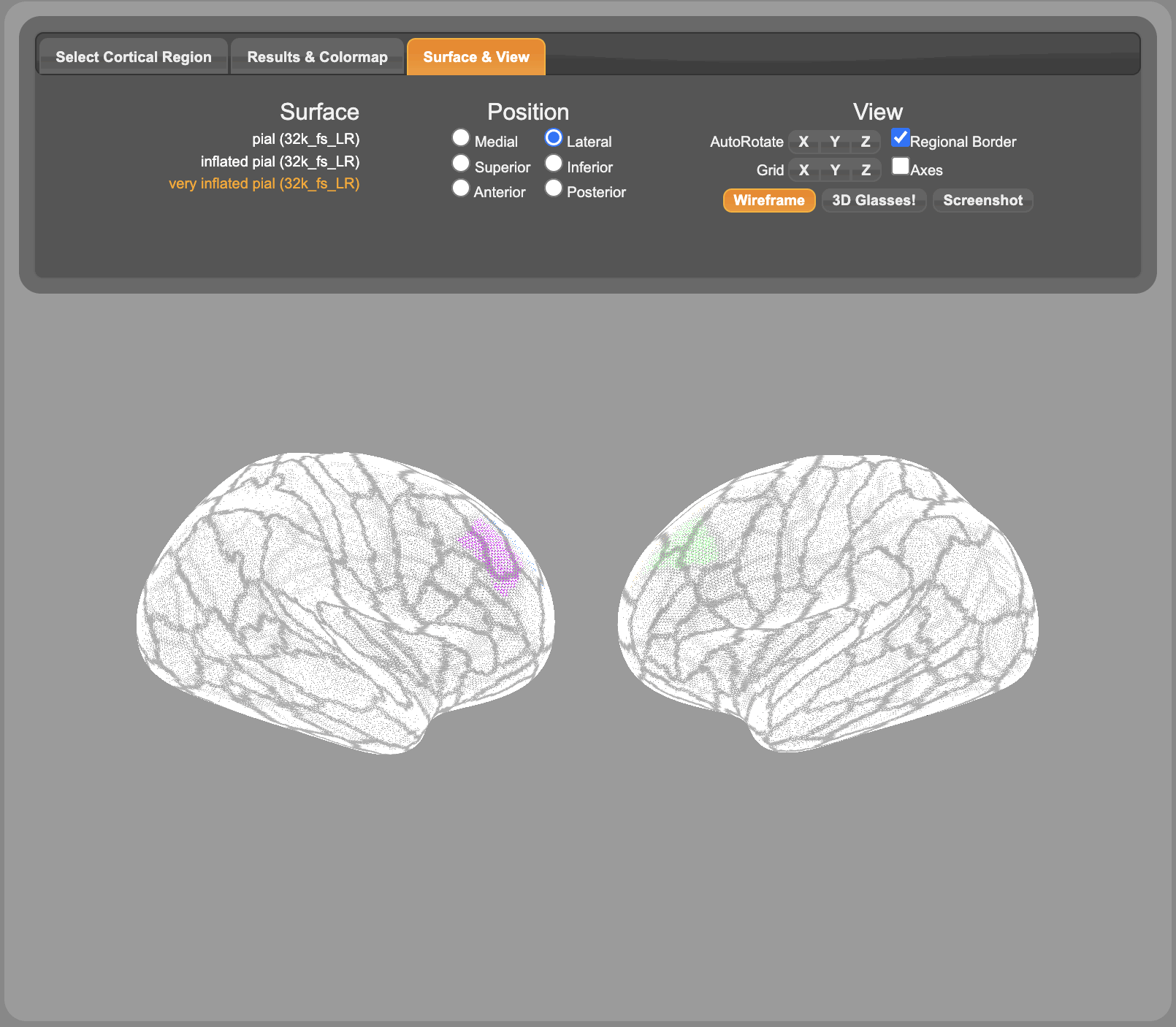Choose the Lateral position radio button

(x=554, y=138)
